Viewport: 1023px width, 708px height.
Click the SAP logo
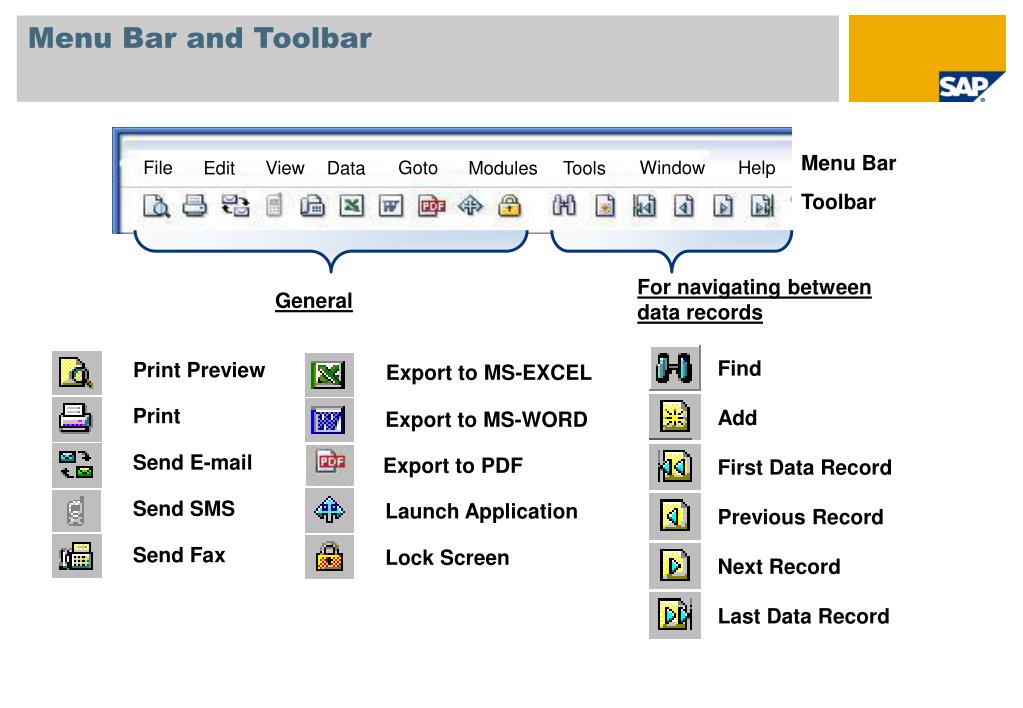tap(970, 86)
